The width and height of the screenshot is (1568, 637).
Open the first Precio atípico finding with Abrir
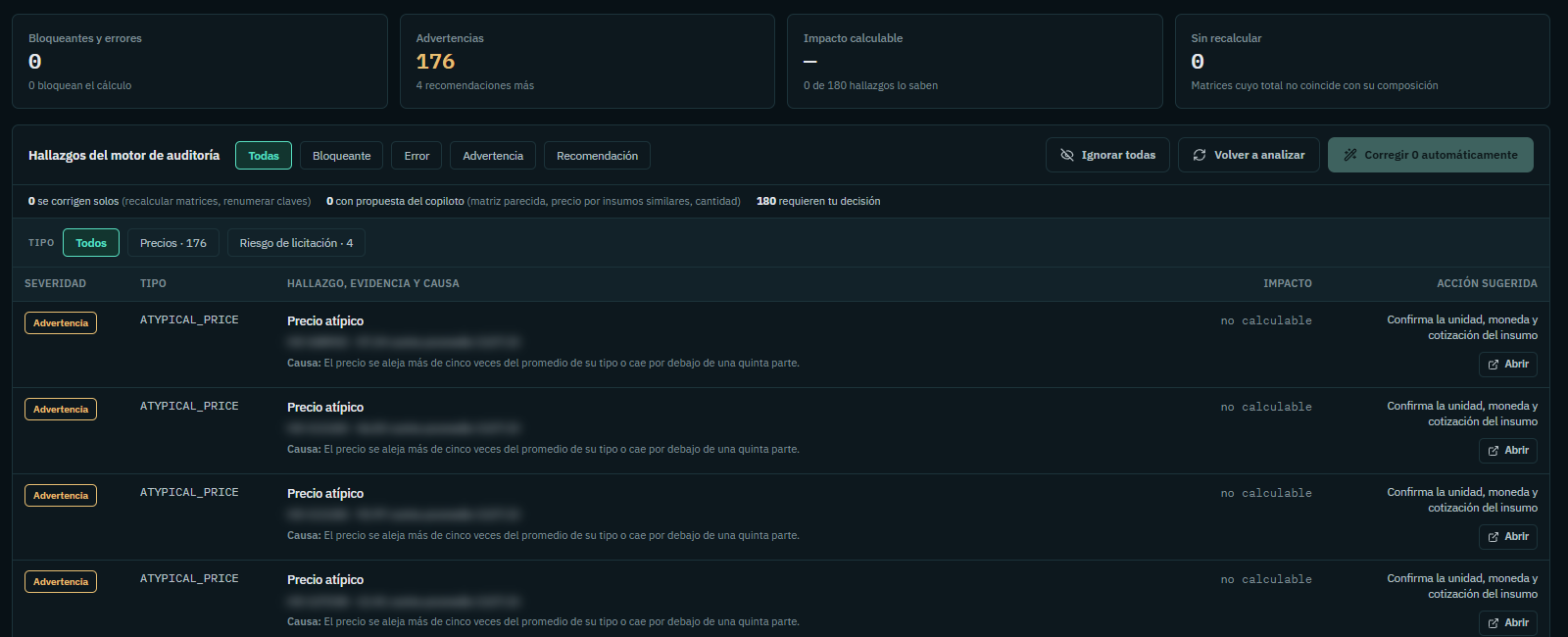tap(1507, 365)
